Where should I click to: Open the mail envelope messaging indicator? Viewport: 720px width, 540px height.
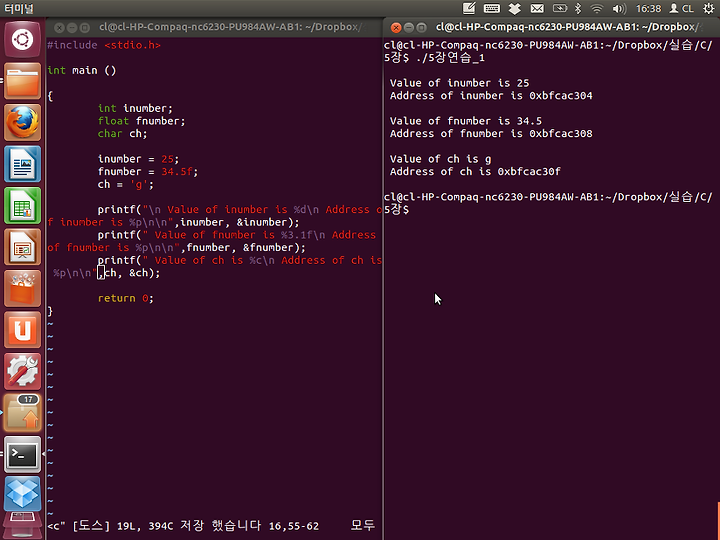[x=537, y=8]
